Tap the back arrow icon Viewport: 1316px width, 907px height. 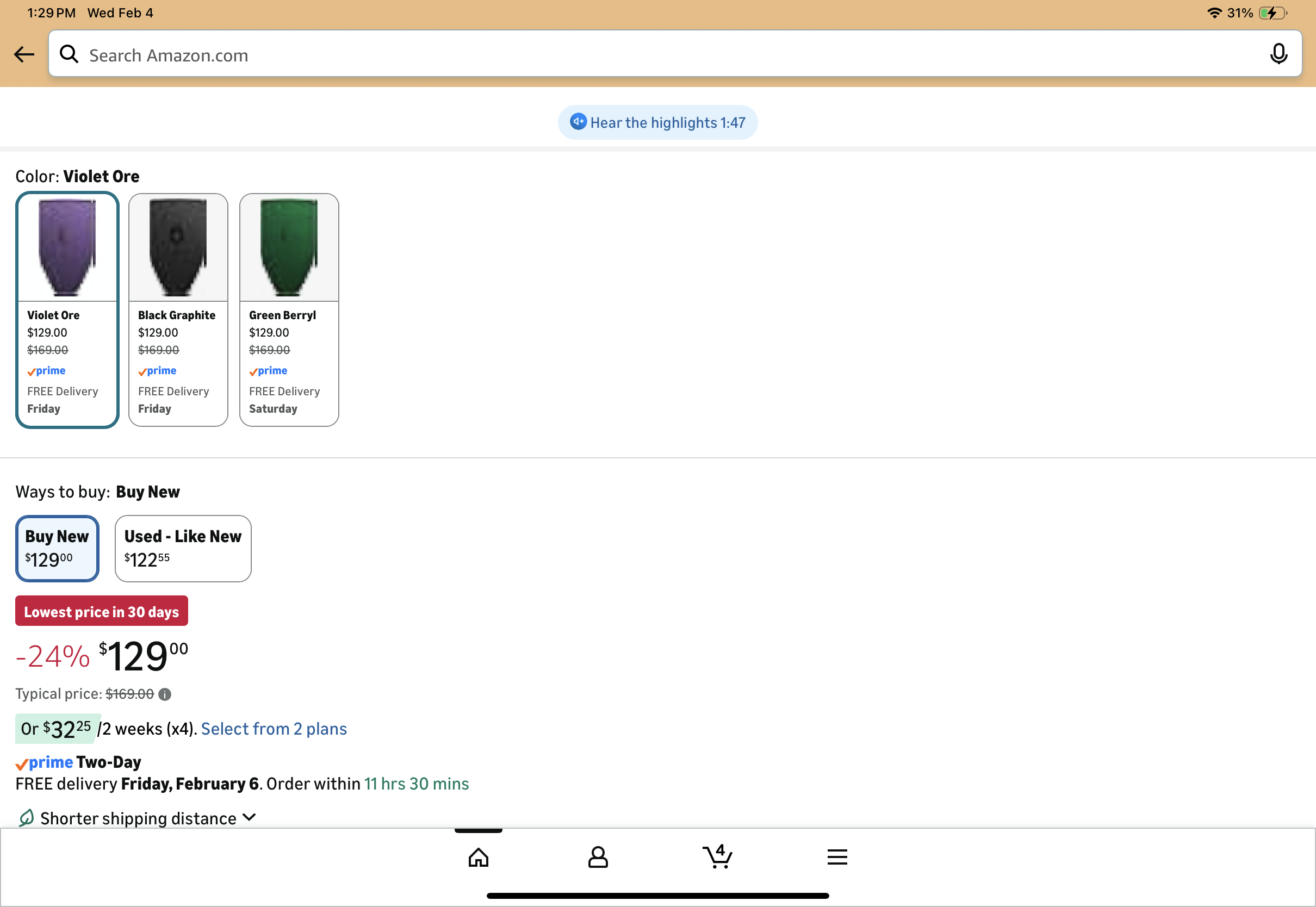pos(24,54)
